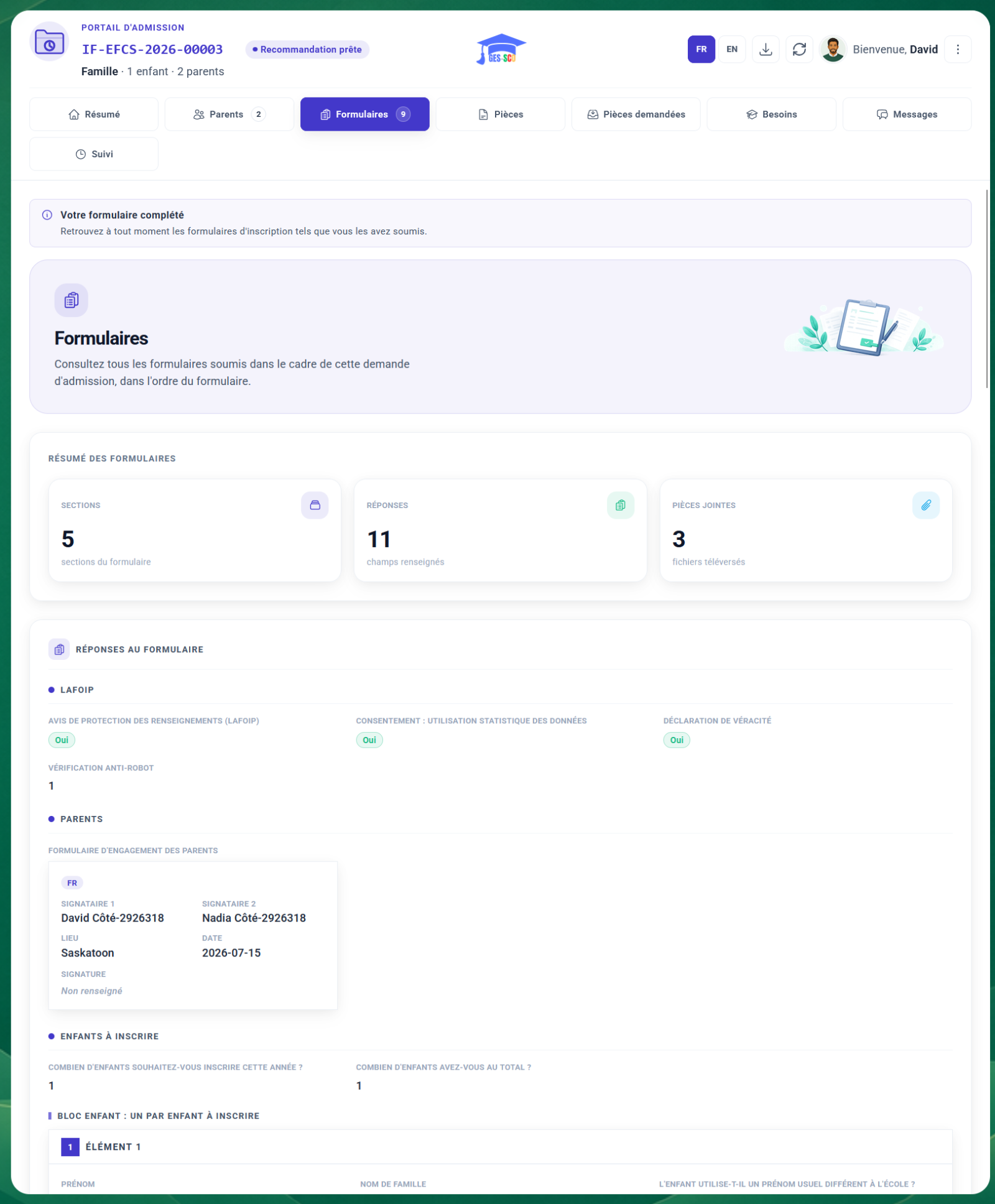Click the Non renseigné signature value

point(91,991)
